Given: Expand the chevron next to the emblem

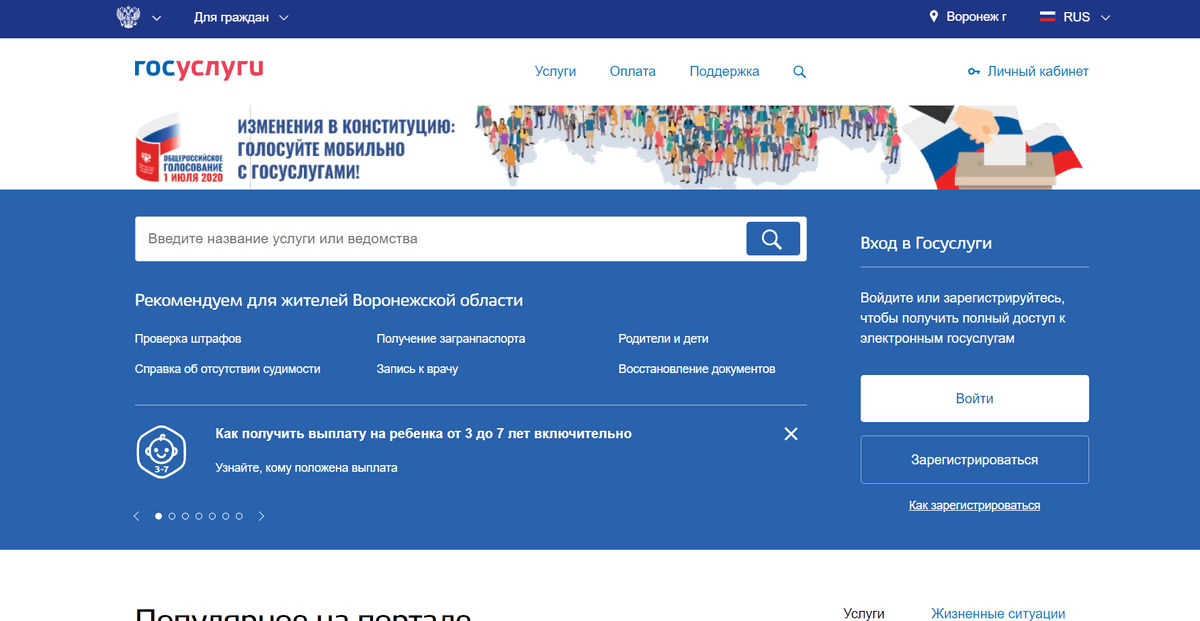Looking at the screenshot, I should click(156, 18).
